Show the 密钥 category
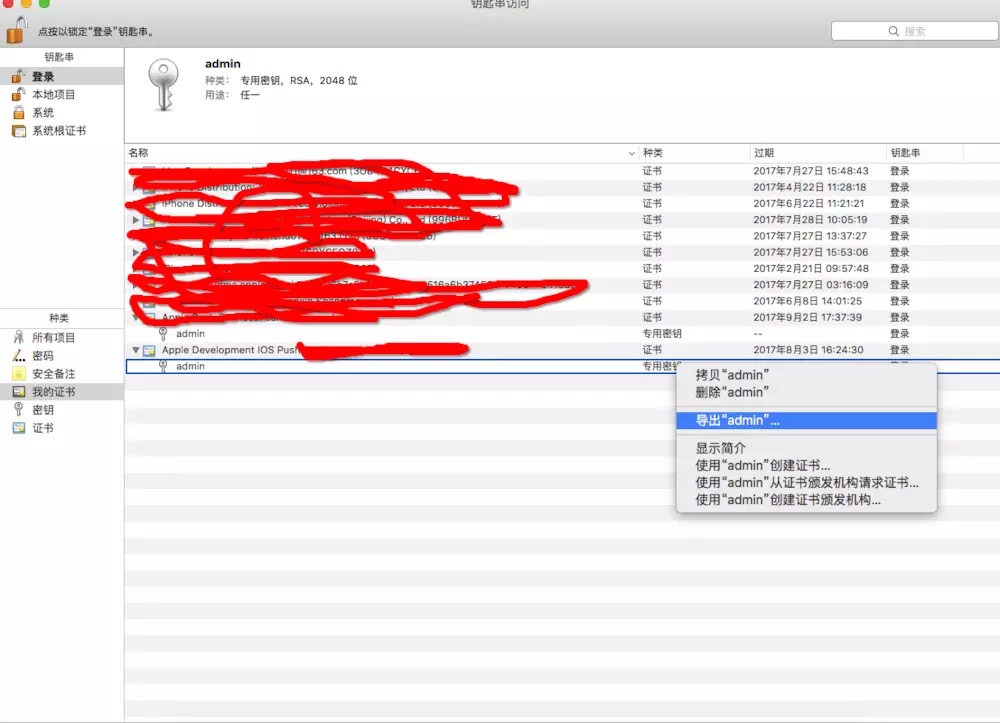 click(x=62, y=410)
